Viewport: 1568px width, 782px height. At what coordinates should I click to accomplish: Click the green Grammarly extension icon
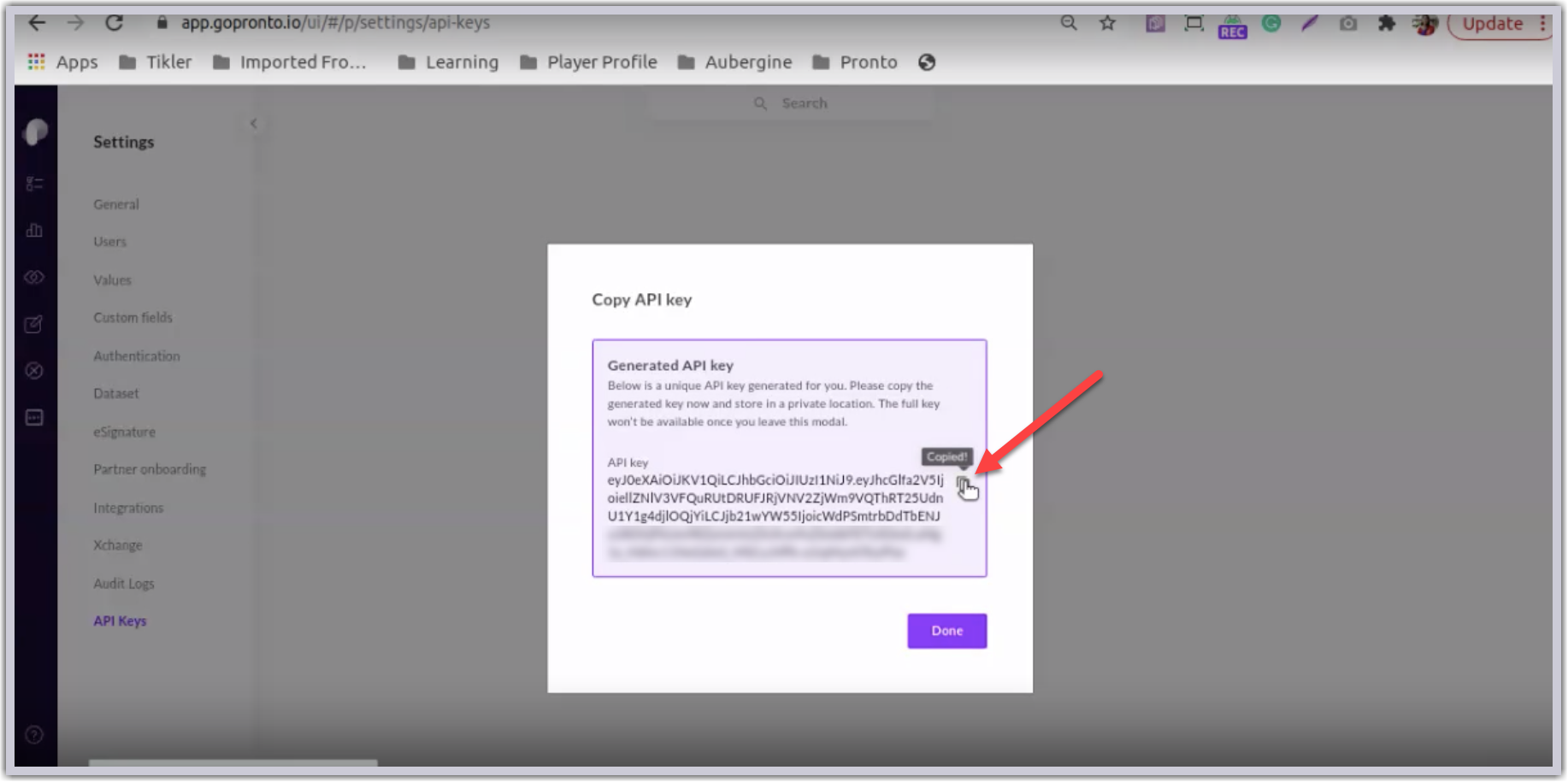click(x=1271, y=23)
